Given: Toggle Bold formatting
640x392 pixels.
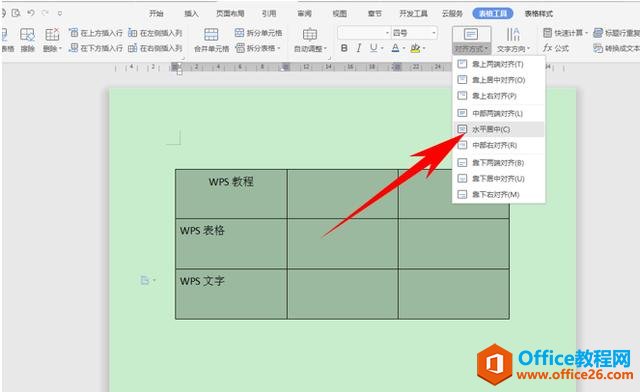Looking at the screenshot, I should click(344, 48).
